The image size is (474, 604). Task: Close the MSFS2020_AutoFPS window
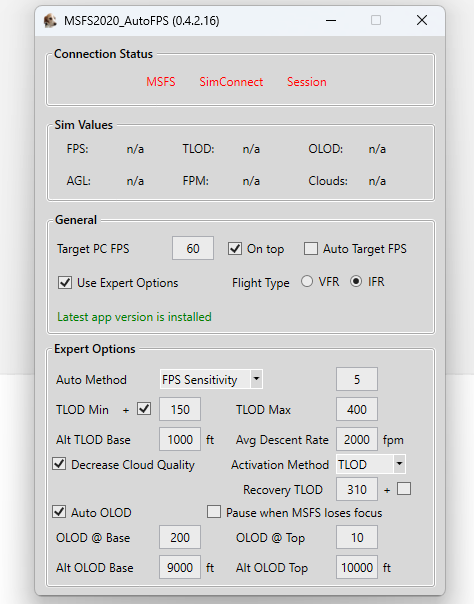click(x=422, y=20)
